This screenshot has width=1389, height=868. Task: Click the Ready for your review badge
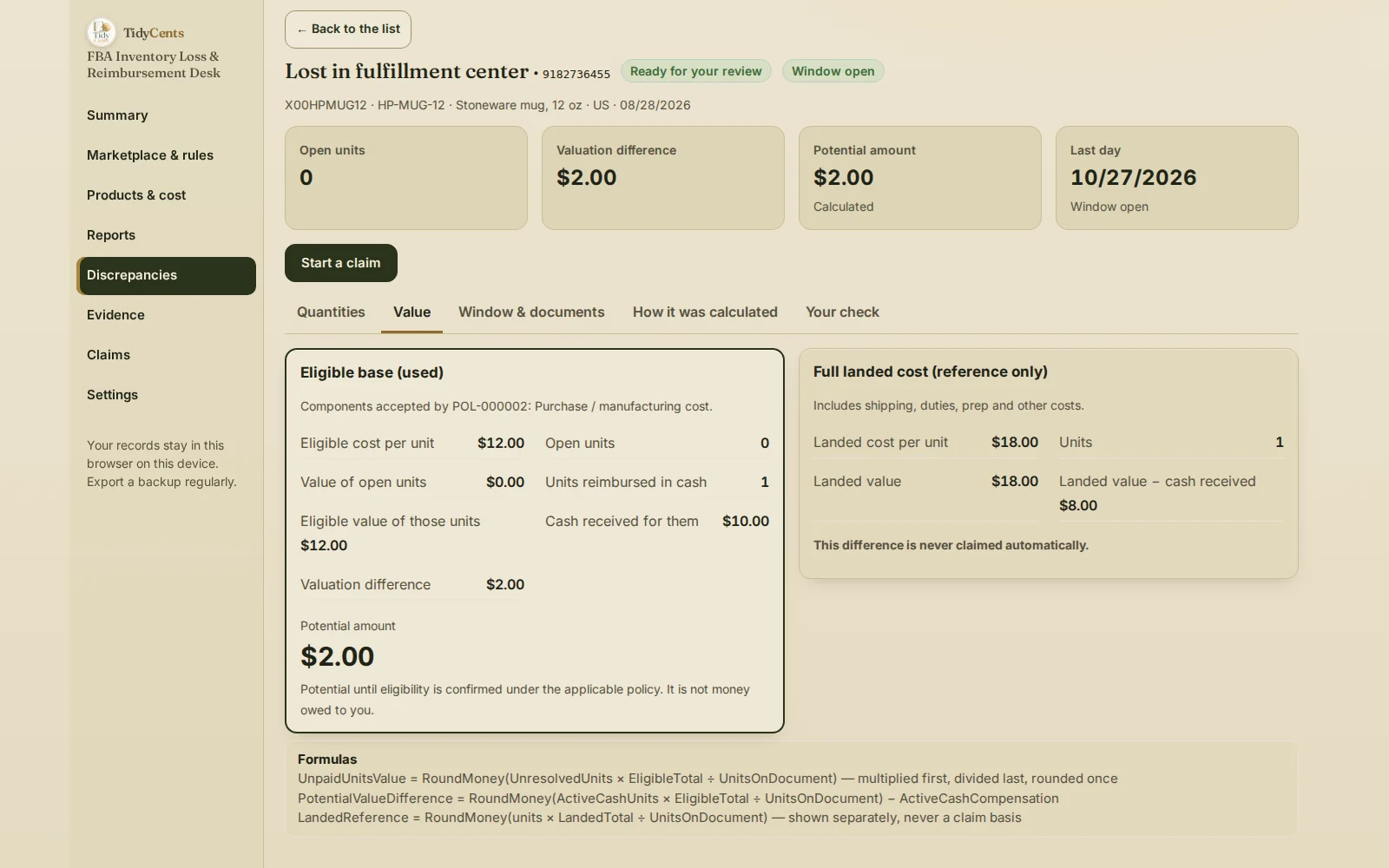coord(695,71)
